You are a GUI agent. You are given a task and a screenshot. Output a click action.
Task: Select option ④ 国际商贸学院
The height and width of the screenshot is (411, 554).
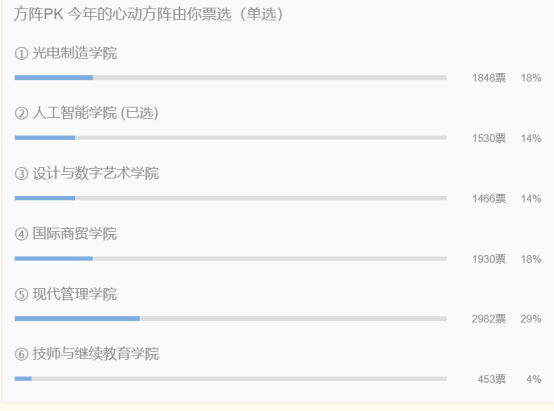pos(66,234)
